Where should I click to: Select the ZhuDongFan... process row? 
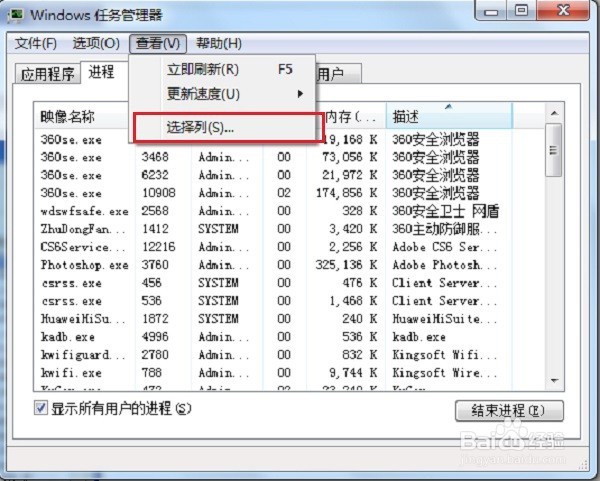click(x=273, y=229)
